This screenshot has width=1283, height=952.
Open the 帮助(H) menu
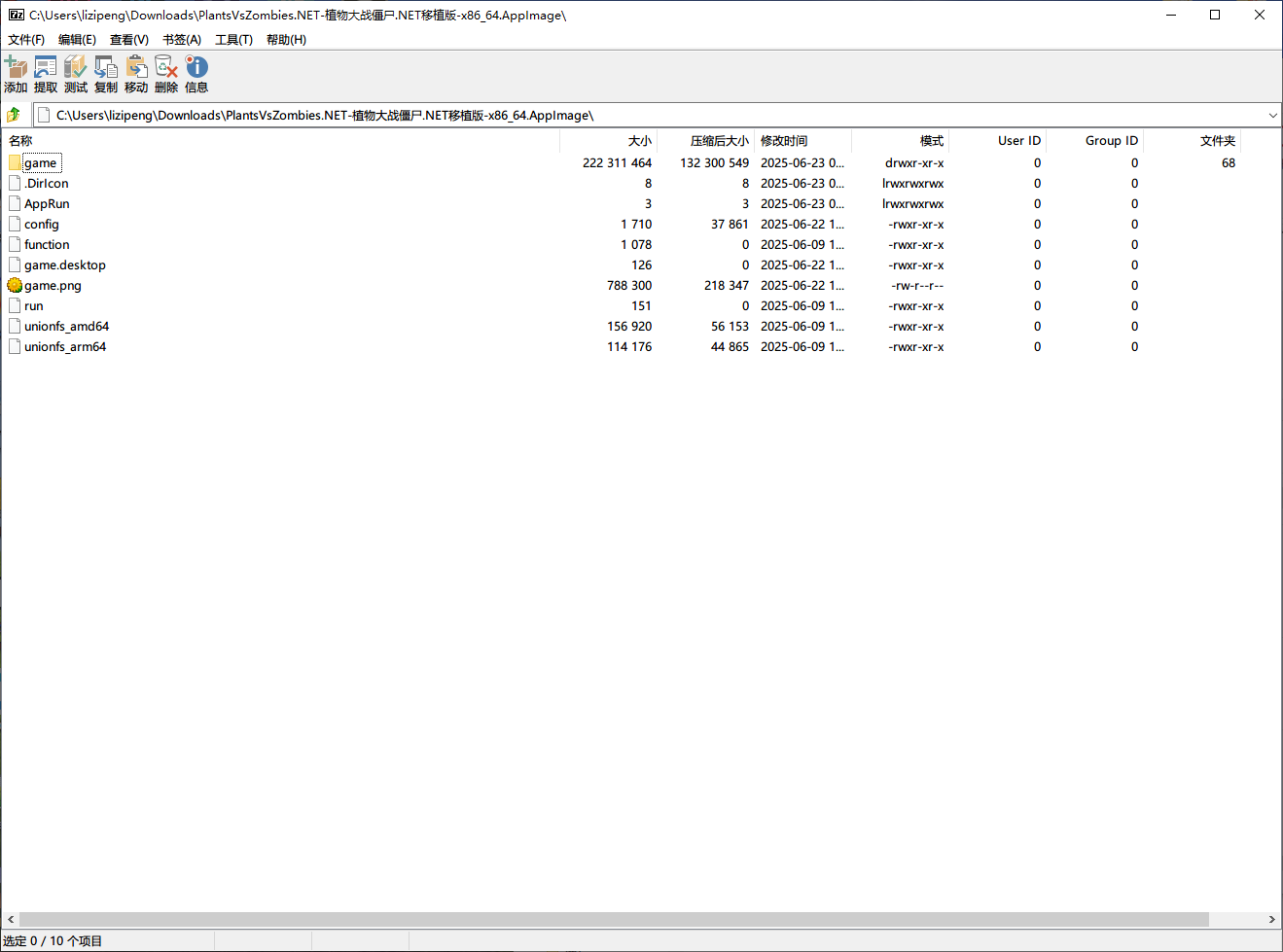286,40
